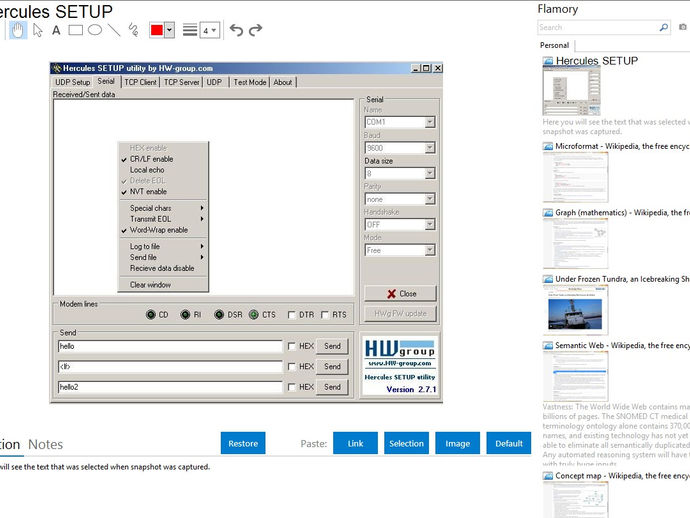Click the Flamory search magnifier icon
Viewport: 690px width, 518px height.
coord(664,27)
